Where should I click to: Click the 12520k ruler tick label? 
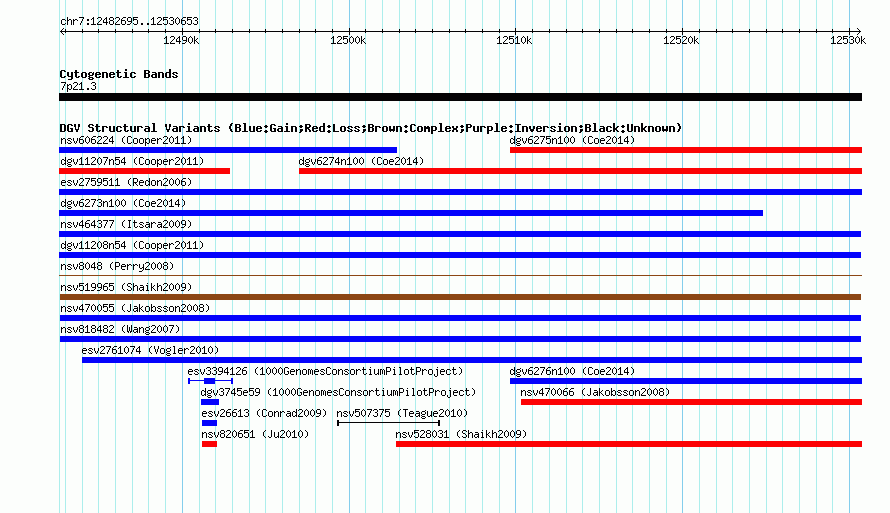[681, 40]
